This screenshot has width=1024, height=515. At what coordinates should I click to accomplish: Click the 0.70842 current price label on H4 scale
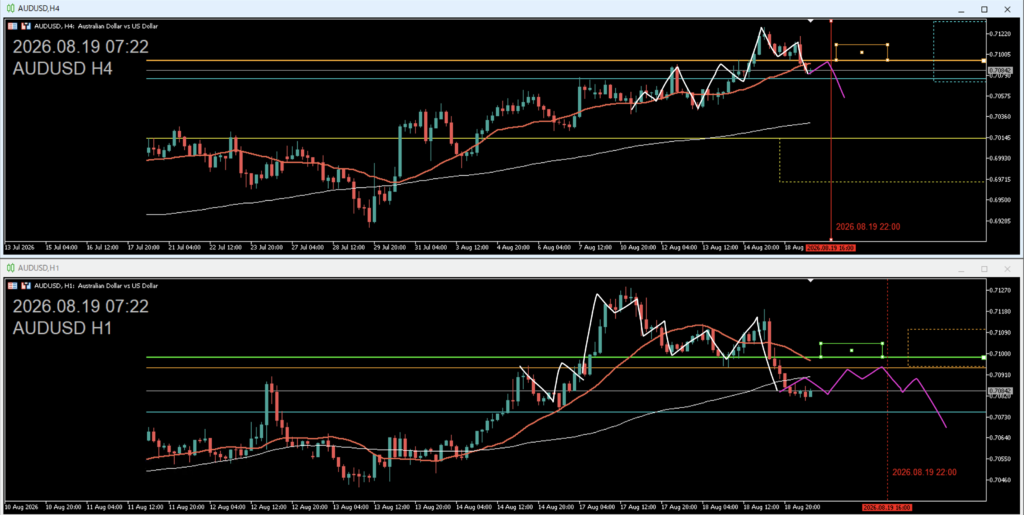coord(1000,70)
